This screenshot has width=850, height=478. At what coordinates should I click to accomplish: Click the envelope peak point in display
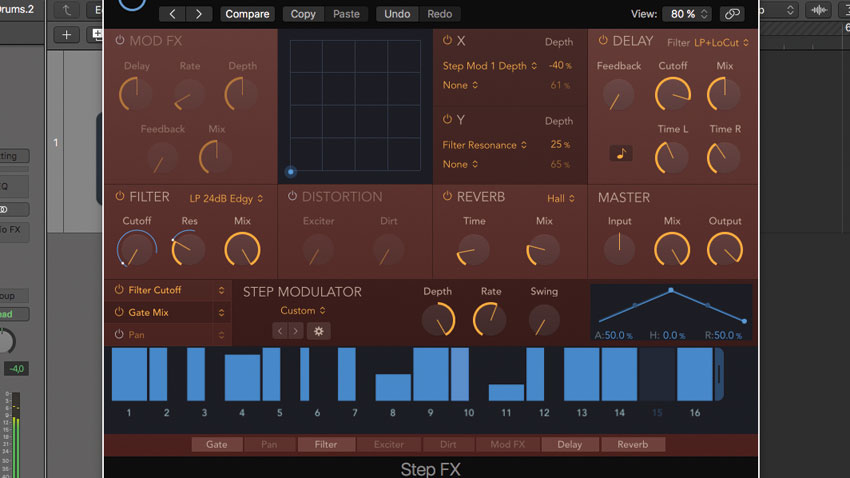tap(671, 290)
